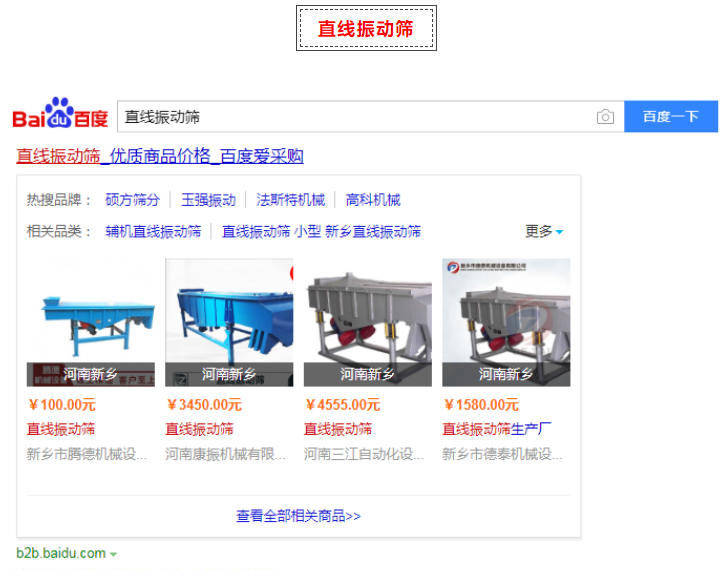The height and width of the screenshot is (570, 721).
Task: Click 查看全部相关商品 link
Action: point(298,516)
